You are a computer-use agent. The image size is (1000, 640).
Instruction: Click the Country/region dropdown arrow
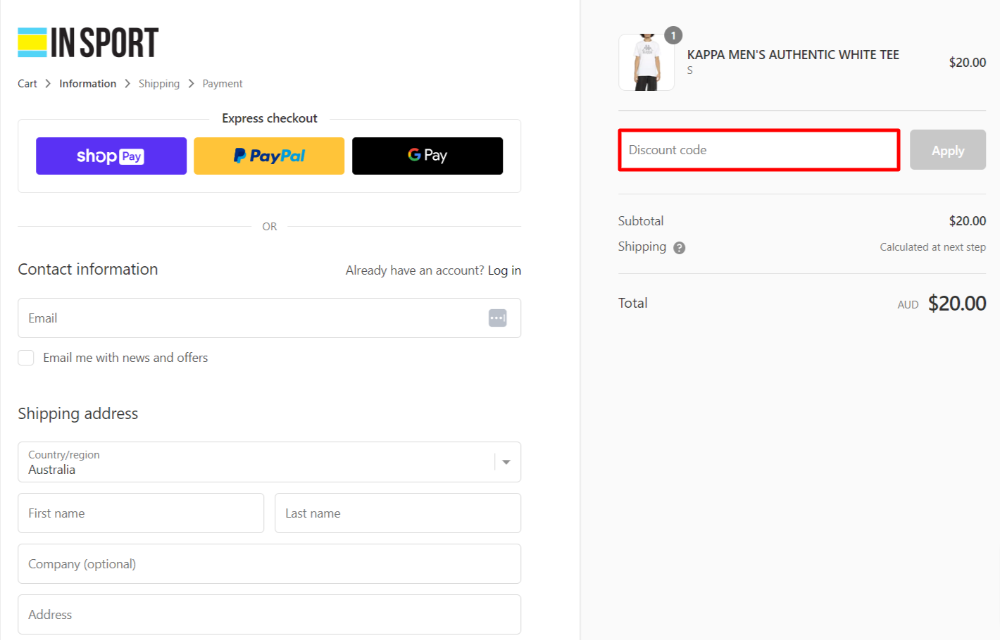(x=506, y=462)
